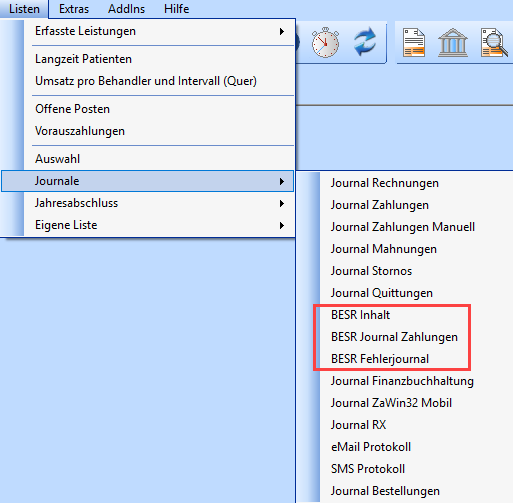Expand the Eigene Liste submenu arrow
Screen dimensions: 513x503
pos(282,225)
